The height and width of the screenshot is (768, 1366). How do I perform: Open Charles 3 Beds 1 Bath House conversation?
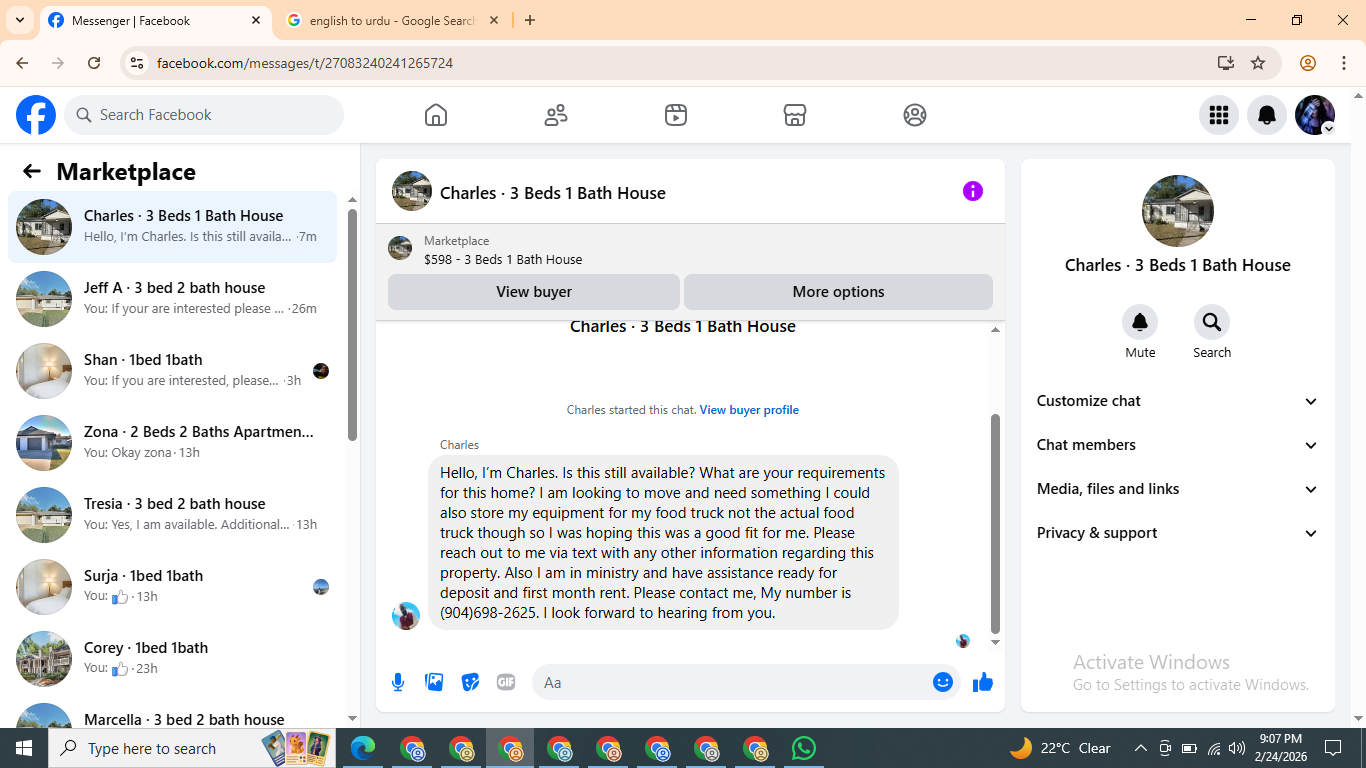pos(172,227)
